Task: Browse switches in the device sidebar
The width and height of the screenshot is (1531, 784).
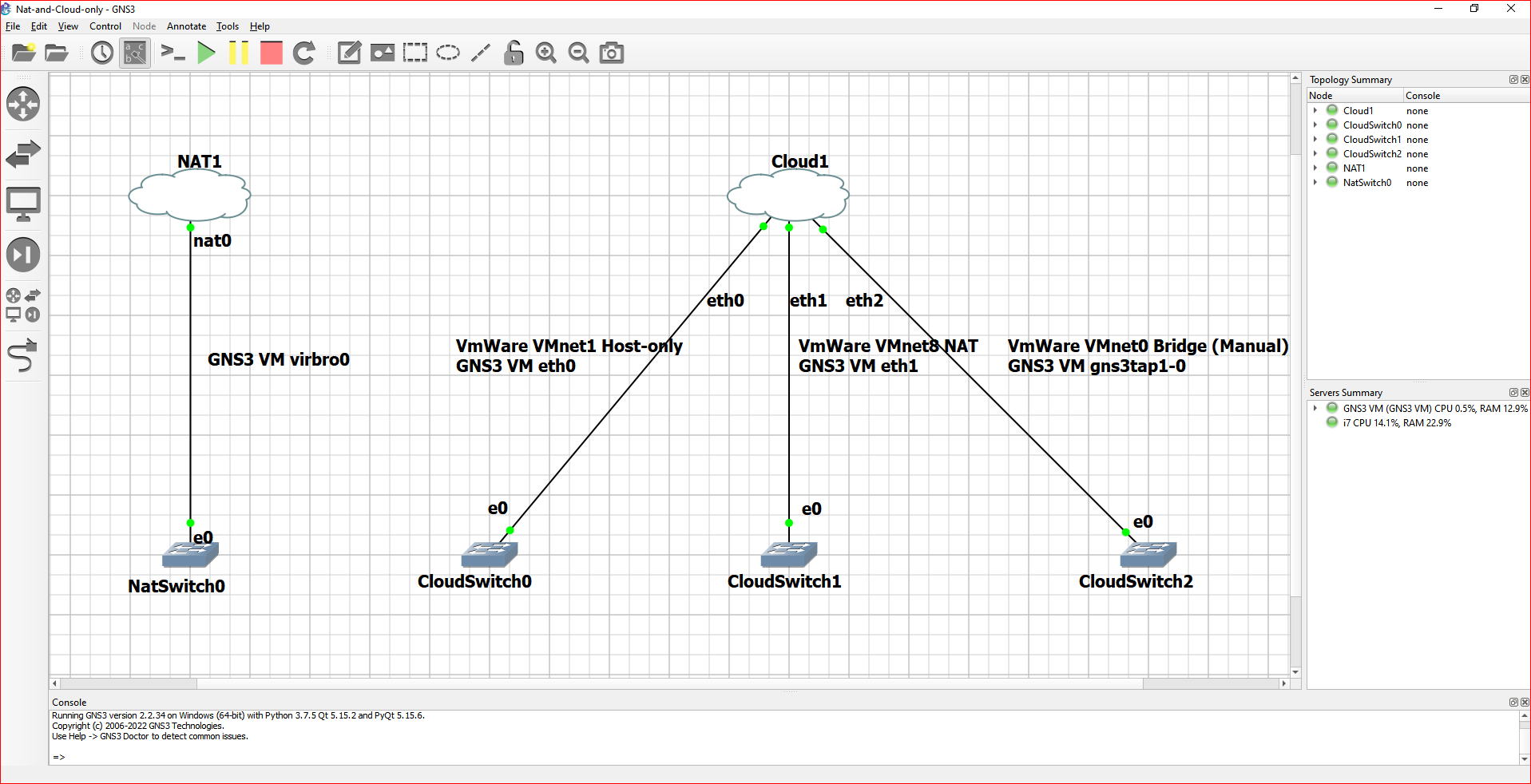Action: tap(23, 154)
